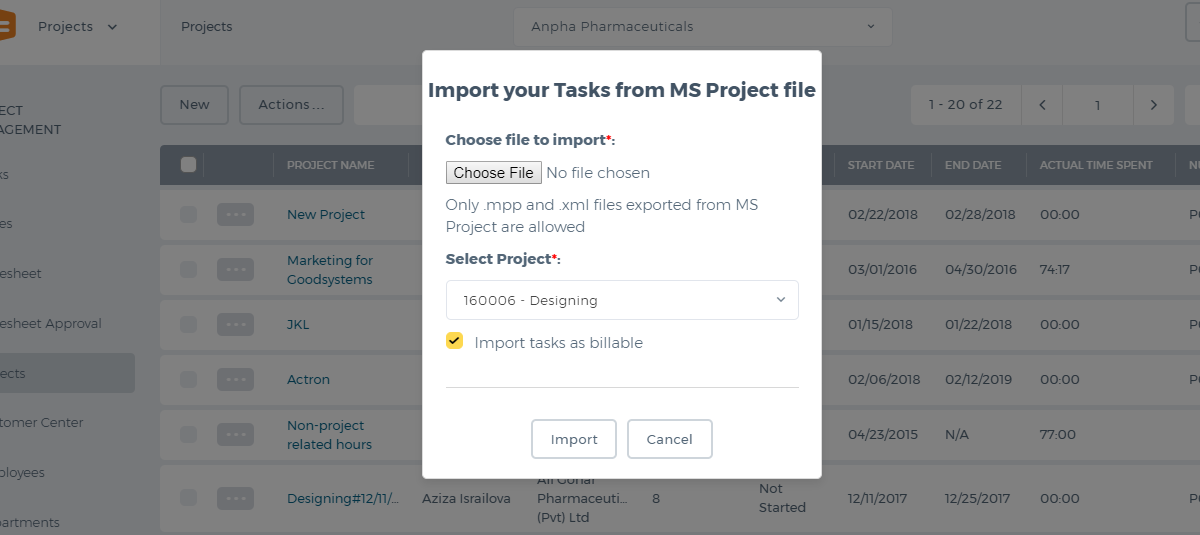The image size is (1200, 535).
Task: Uncheck Import tasks as billable
Action: [455, 341]
